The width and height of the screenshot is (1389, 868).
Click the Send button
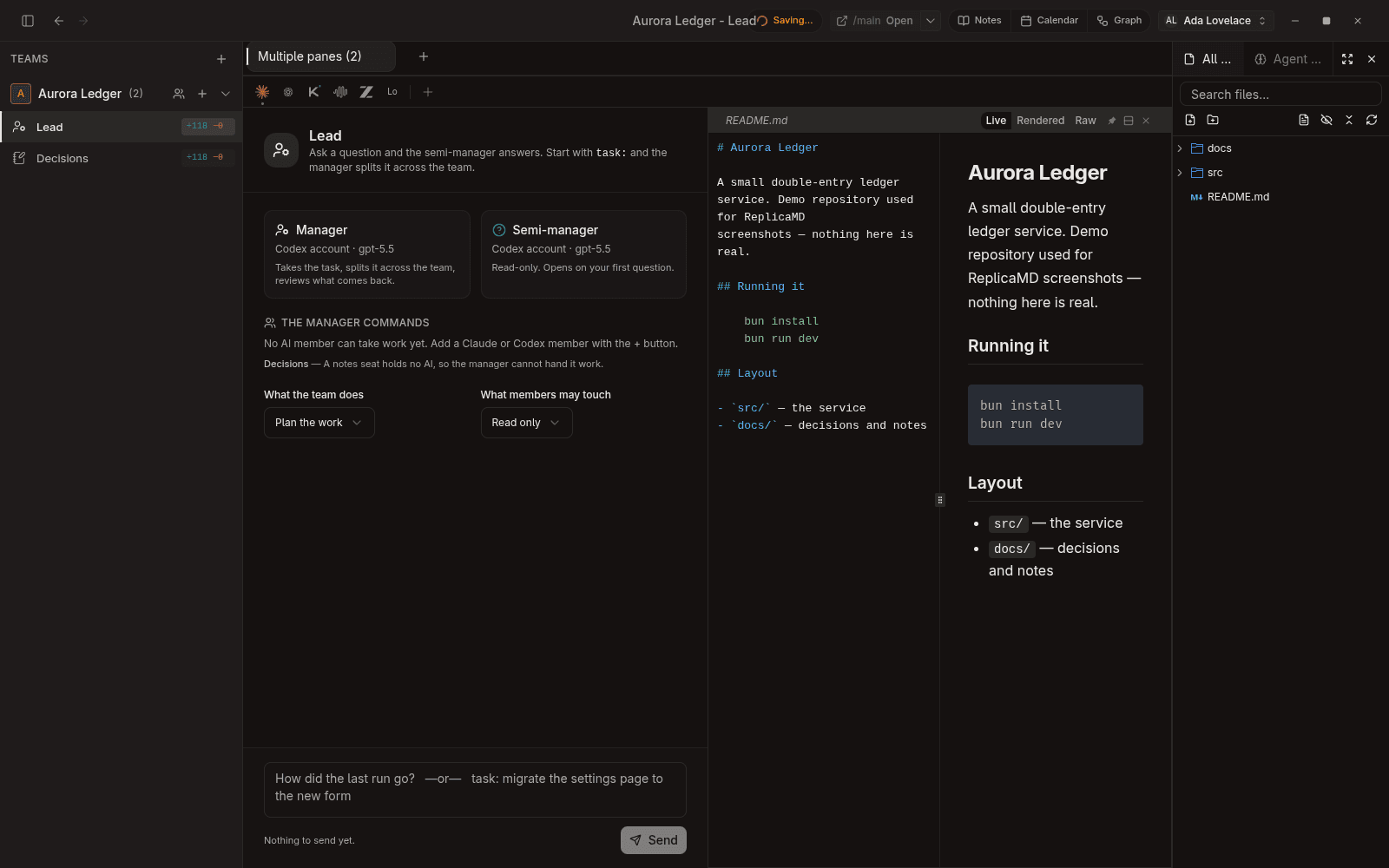654,840
